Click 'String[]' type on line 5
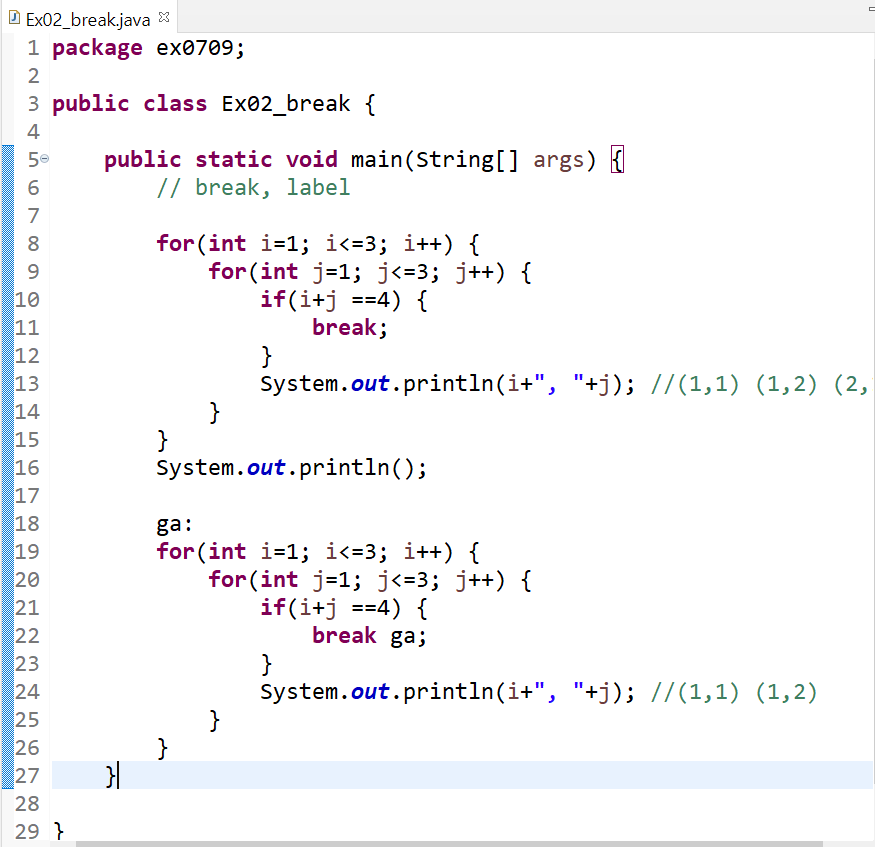Viewport: 875px width, 847px height. point(467,160)
